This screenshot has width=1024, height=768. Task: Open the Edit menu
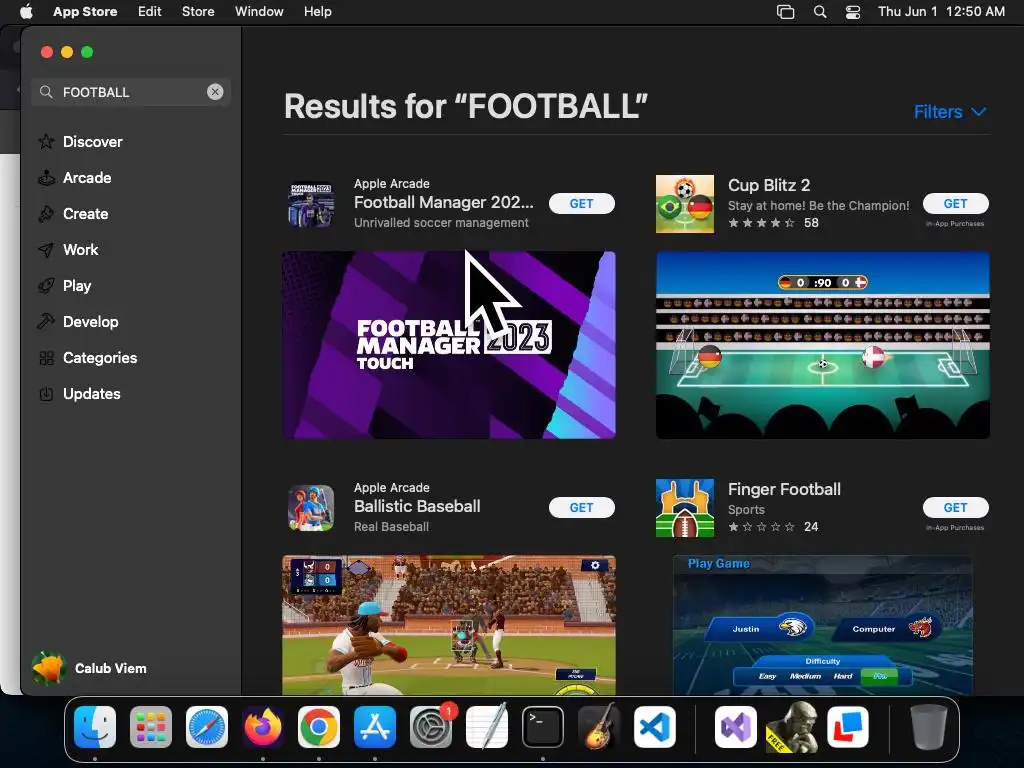point(150,11)
